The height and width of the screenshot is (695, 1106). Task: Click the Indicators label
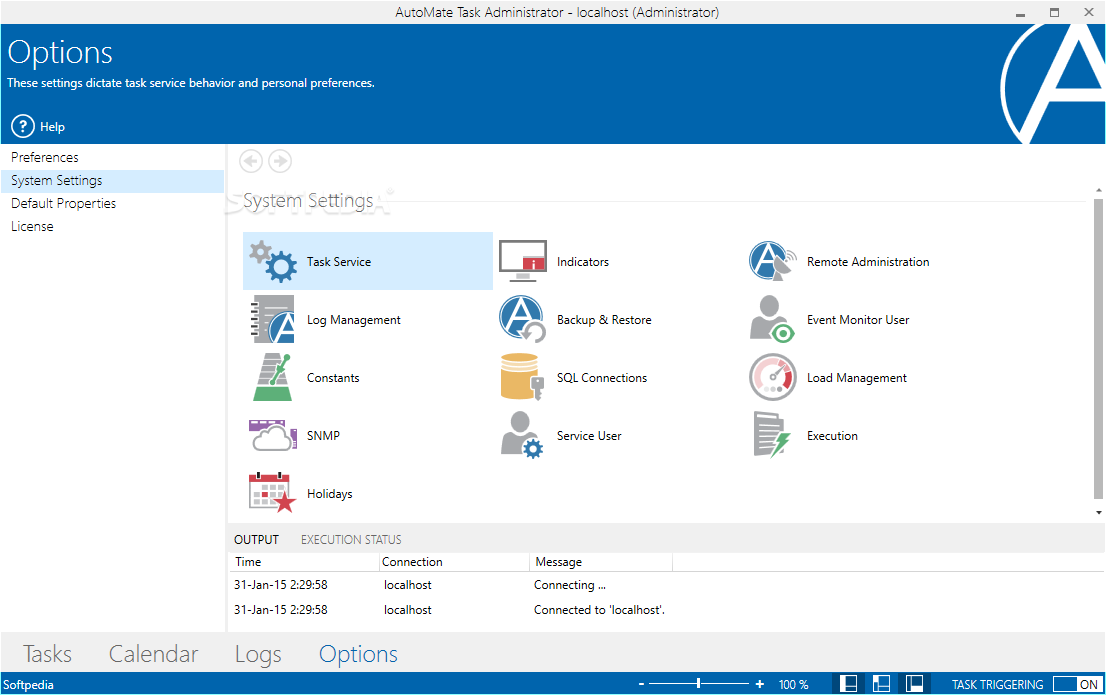point(583,262)
